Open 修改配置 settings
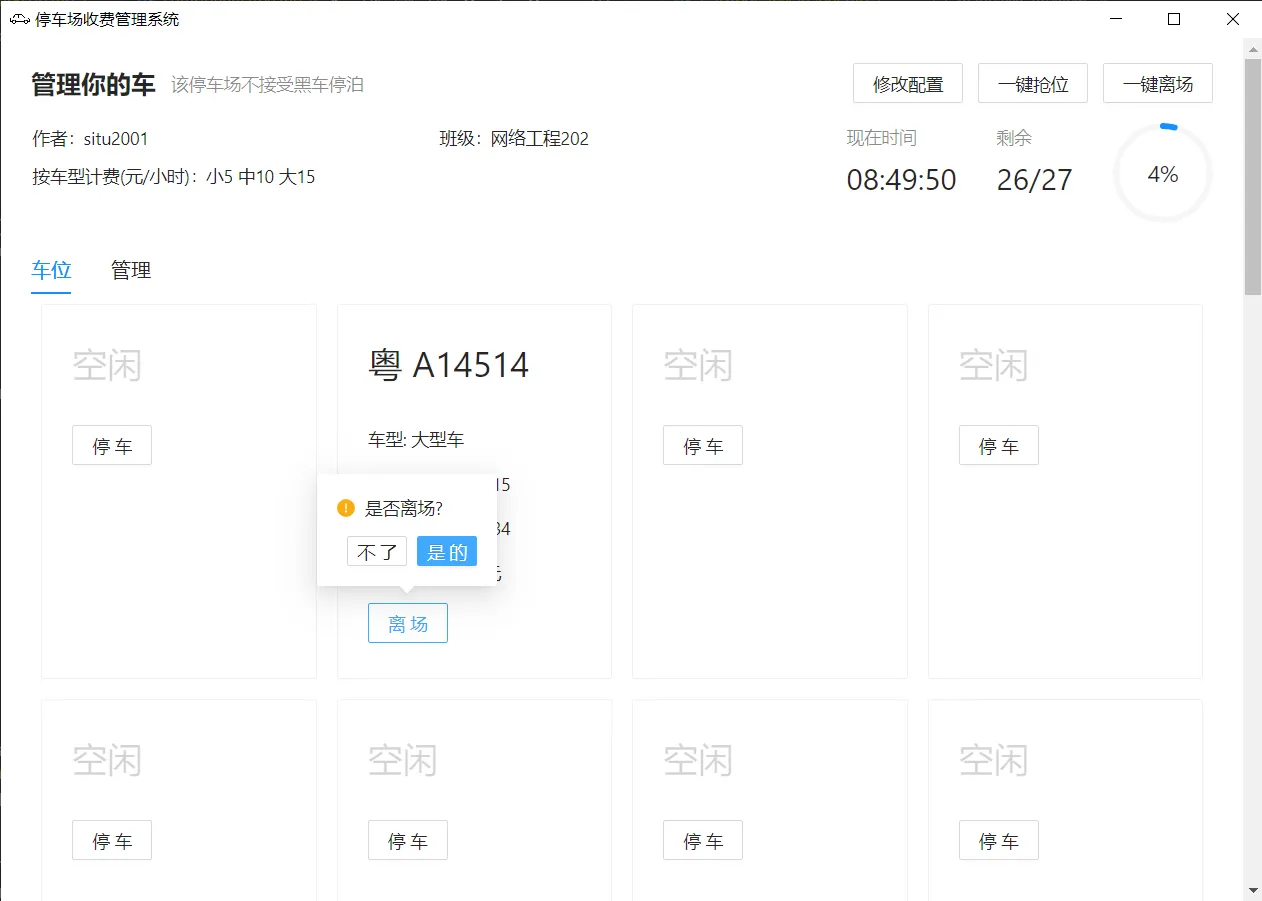 [x=908, y=84]
